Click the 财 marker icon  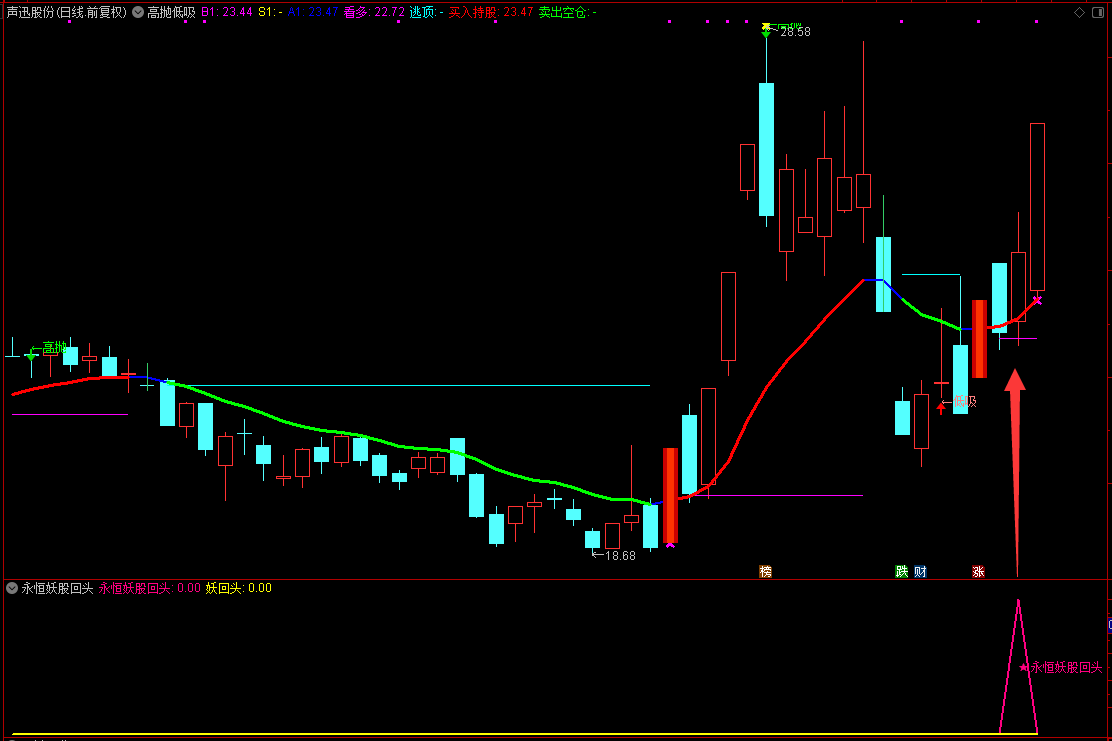[x=920, y=572]
